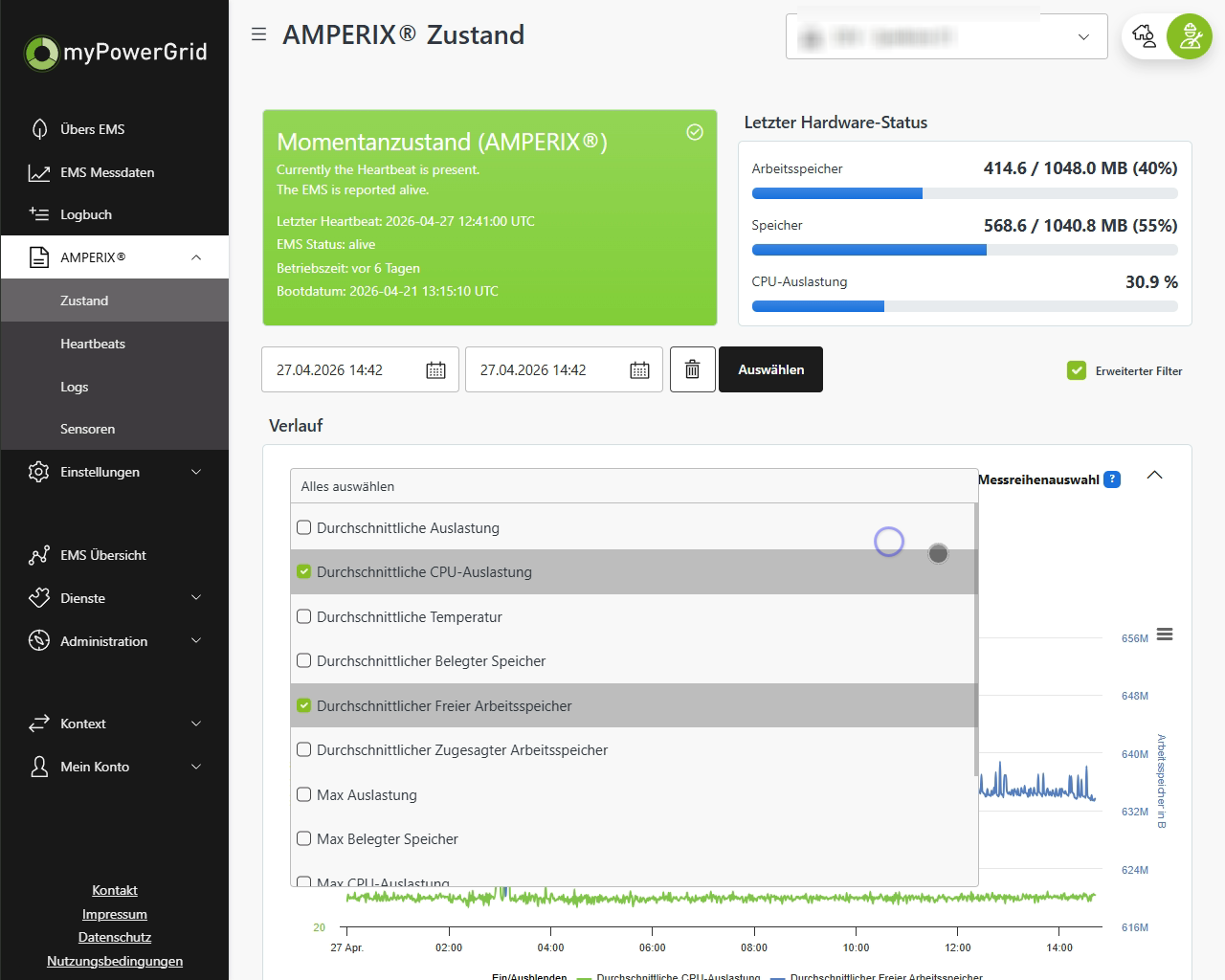This screenshot has width=1225, height=980.
Task: Click the CPU-Auslastung progress bar
Action: pyautogui.click(x=965, y=307)
